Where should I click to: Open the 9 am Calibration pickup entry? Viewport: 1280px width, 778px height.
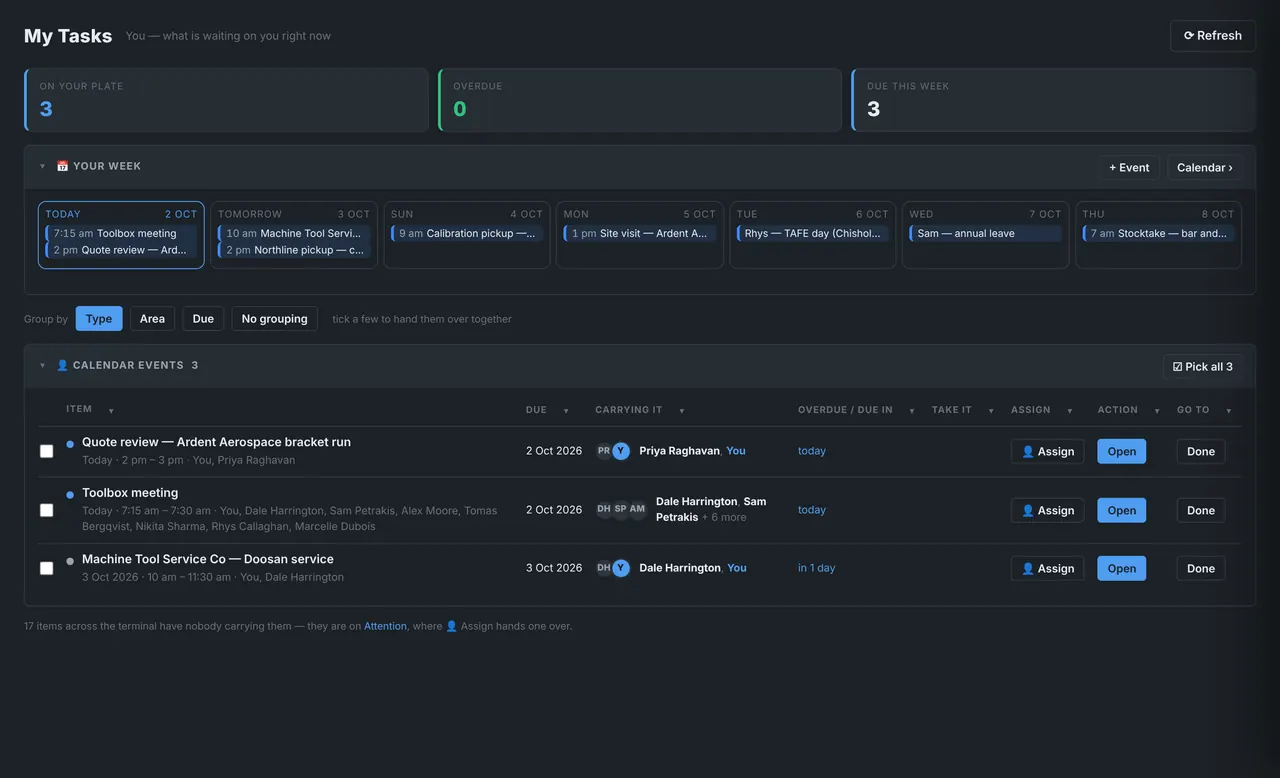[x=467, y=233]
